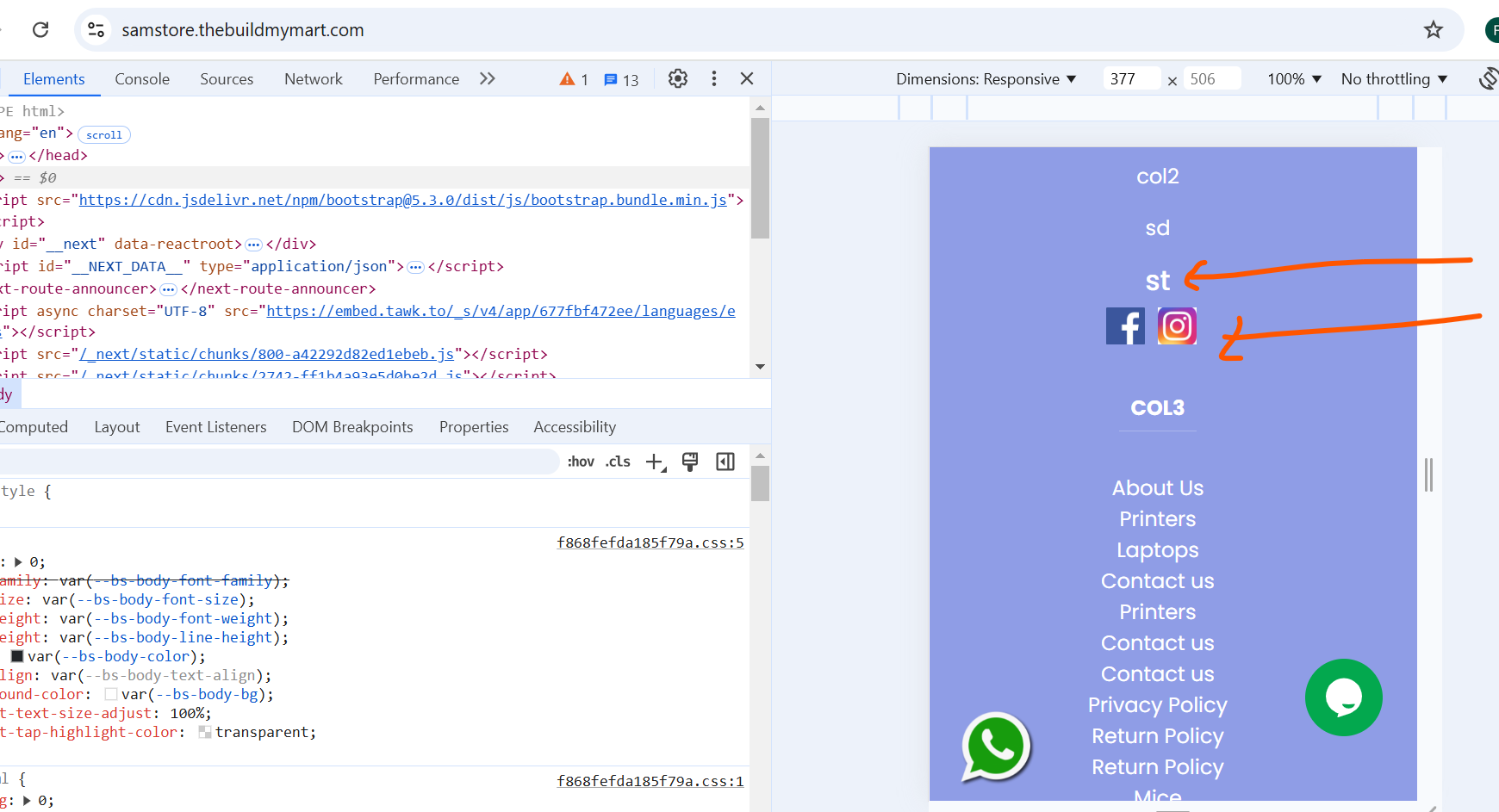
Task: Show more DevTools tabs chevron
Action: [488, 79]
